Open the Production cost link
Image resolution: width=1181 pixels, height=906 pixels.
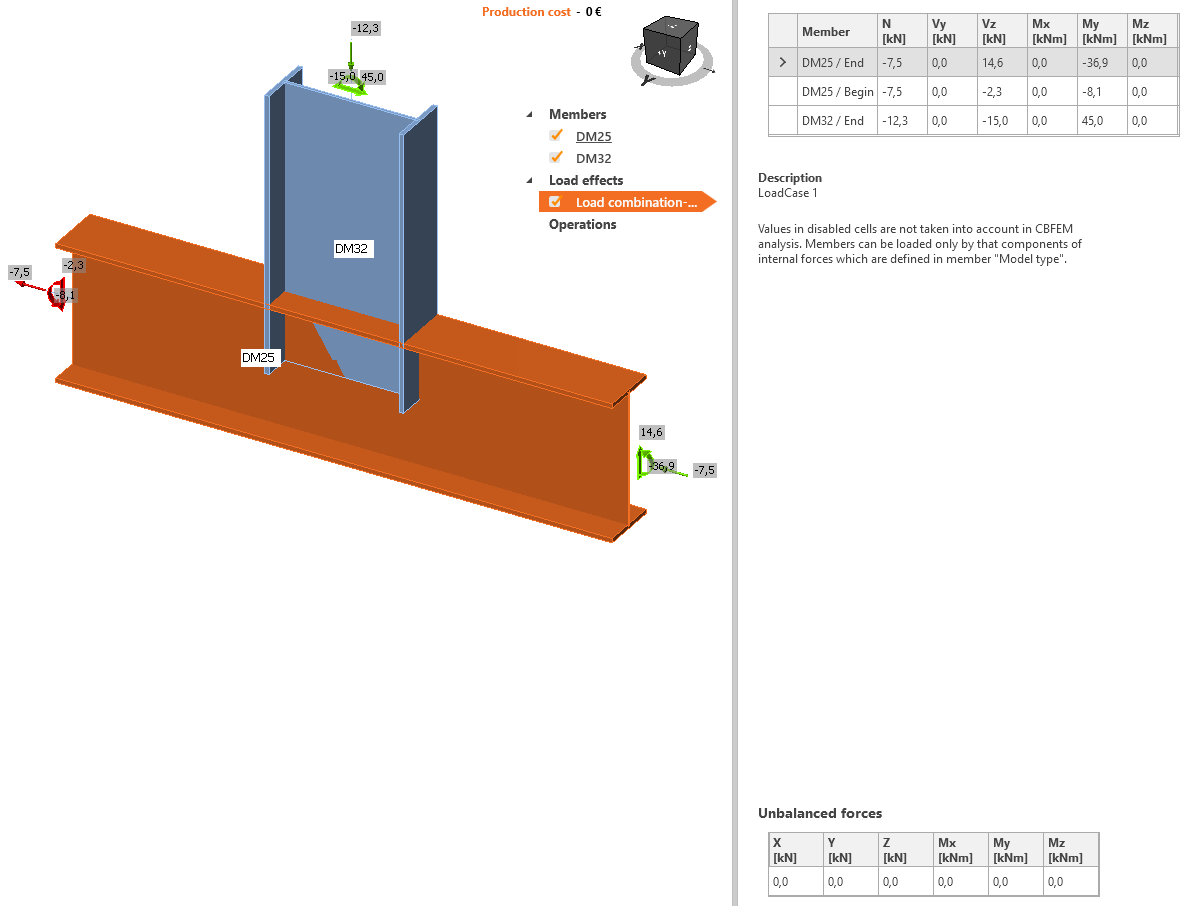coord(527,12)
